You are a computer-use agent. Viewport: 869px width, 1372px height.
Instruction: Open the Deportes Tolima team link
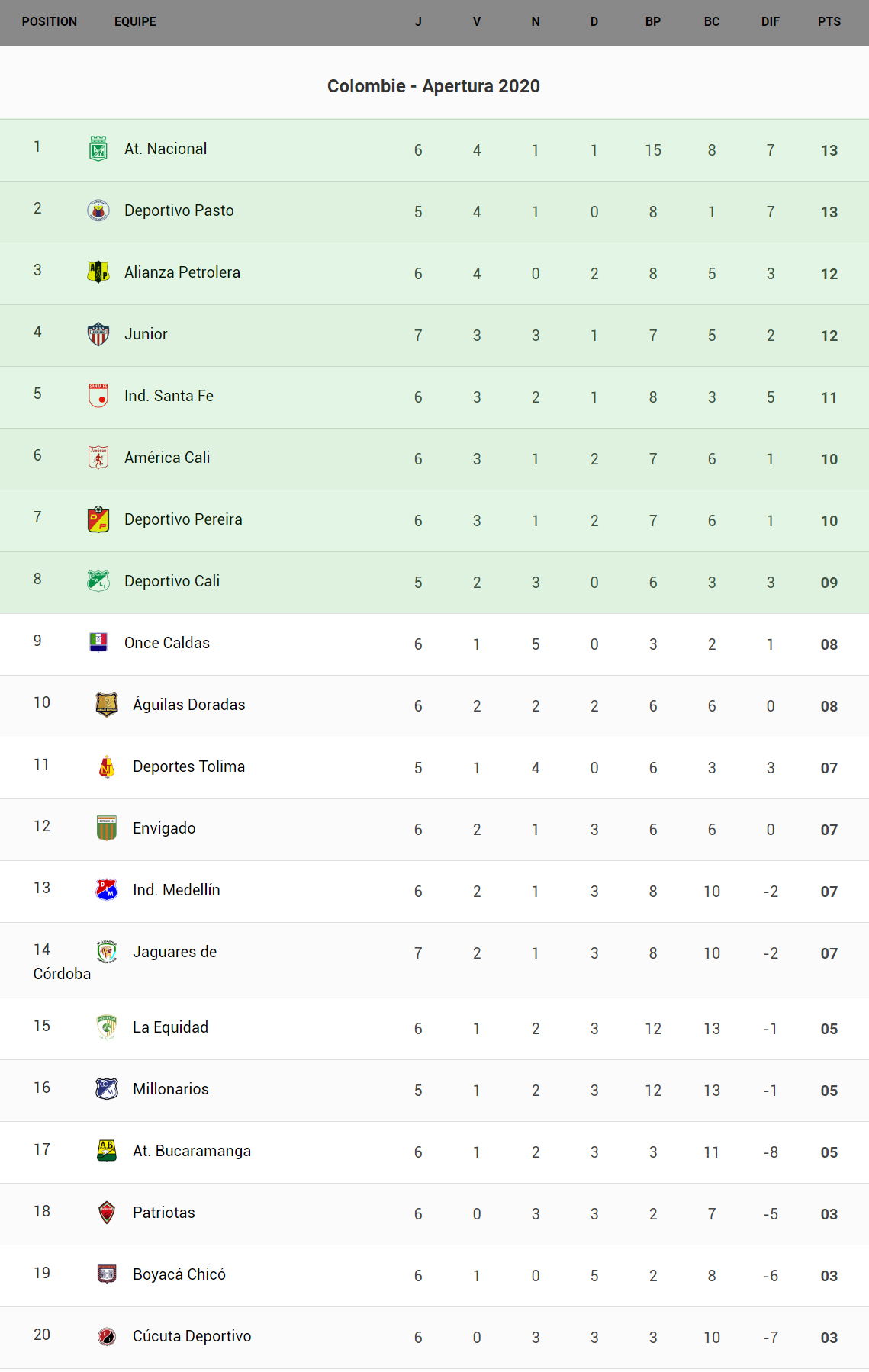pyautogui.click(x=188, y=766)
